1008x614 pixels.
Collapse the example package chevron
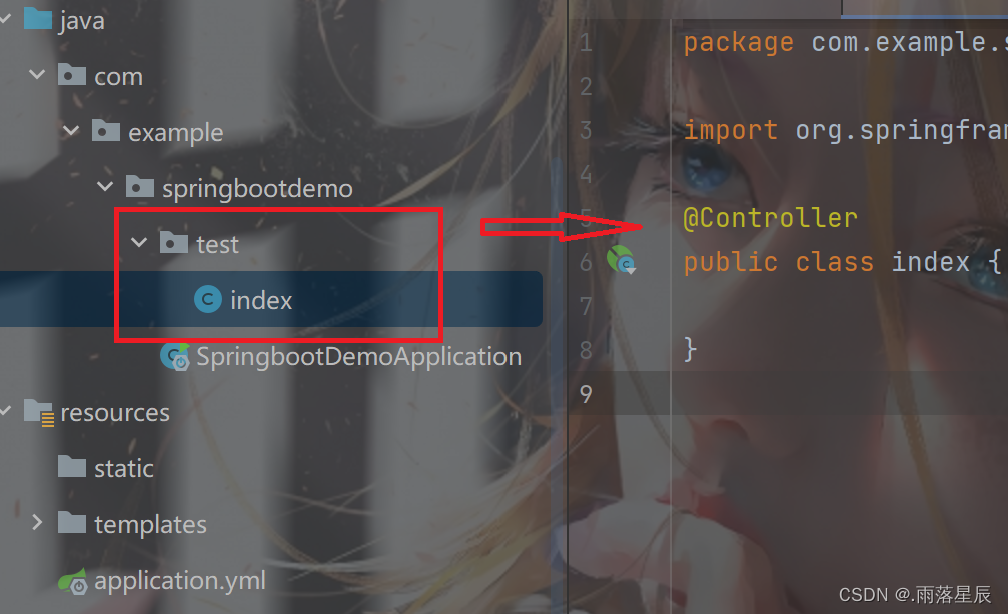(x=71, y=131)
